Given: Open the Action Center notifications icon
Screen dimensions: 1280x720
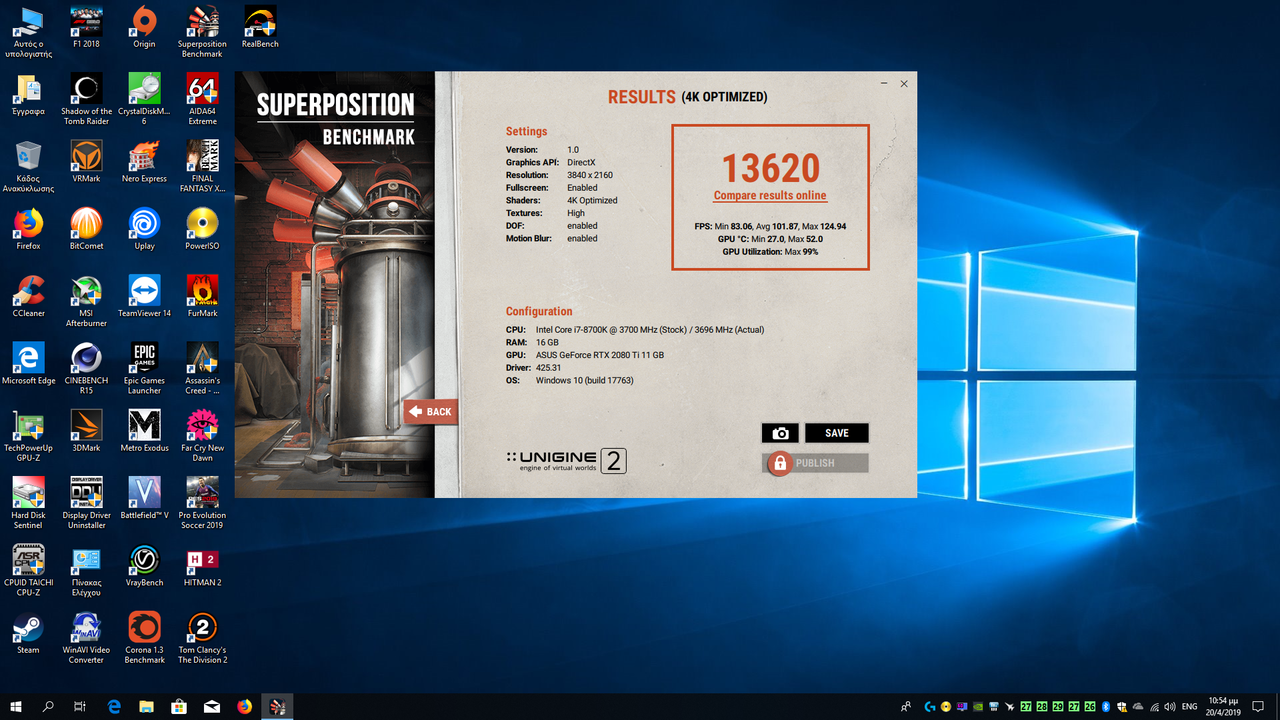Looking at the screenshot, I should point(1257,707).
